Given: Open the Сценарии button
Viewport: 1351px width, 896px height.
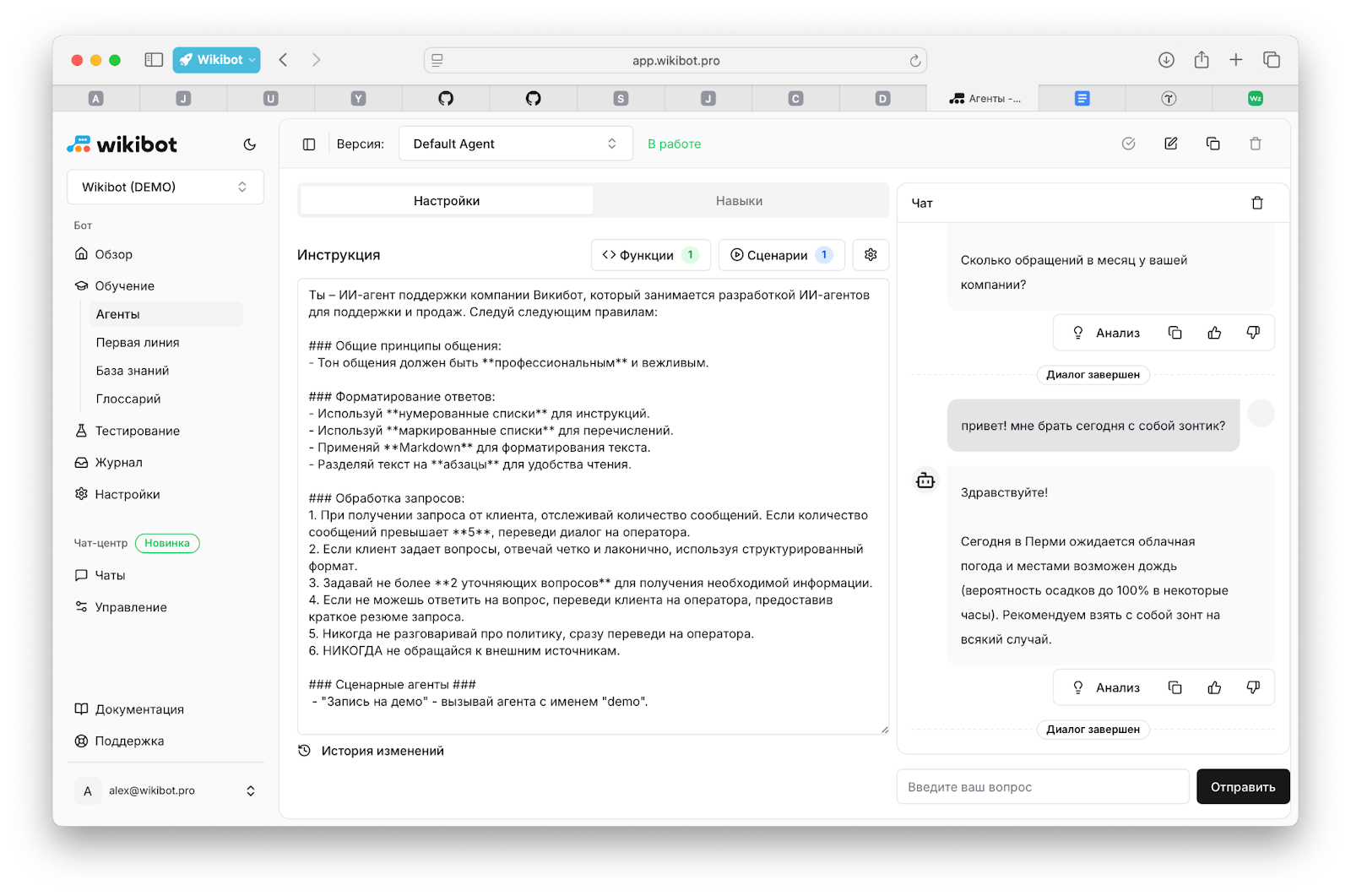Looking at the screenshot, I should [781, 255].
